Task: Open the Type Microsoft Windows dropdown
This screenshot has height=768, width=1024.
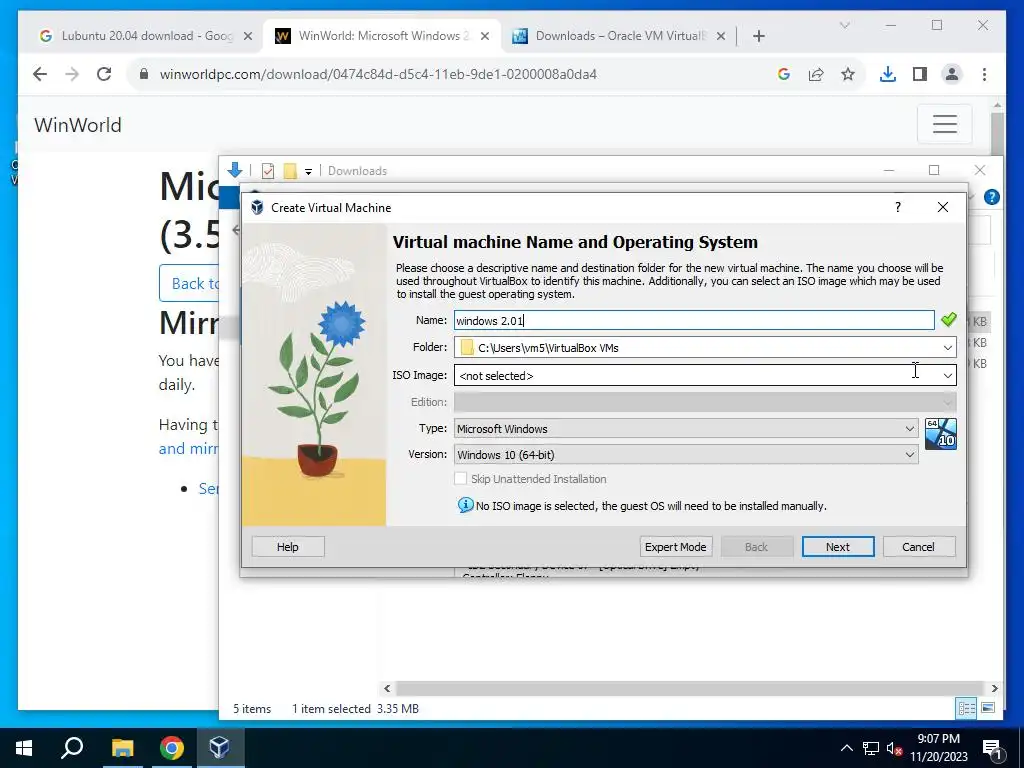Action: pyautogui.click(x=686, y=428)
